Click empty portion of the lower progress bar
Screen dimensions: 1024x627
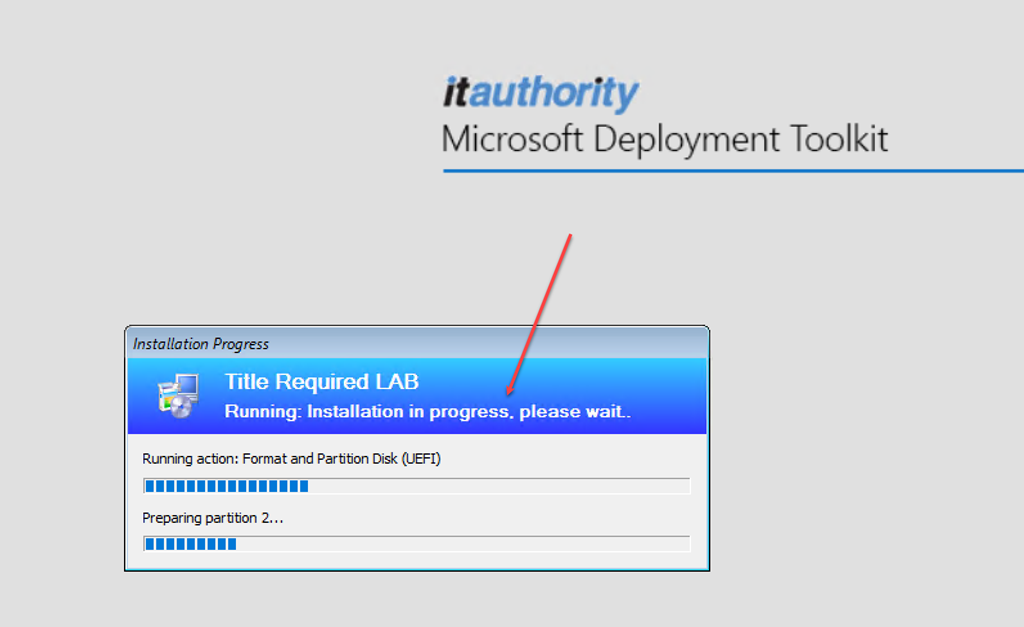(x=462, y=544)
